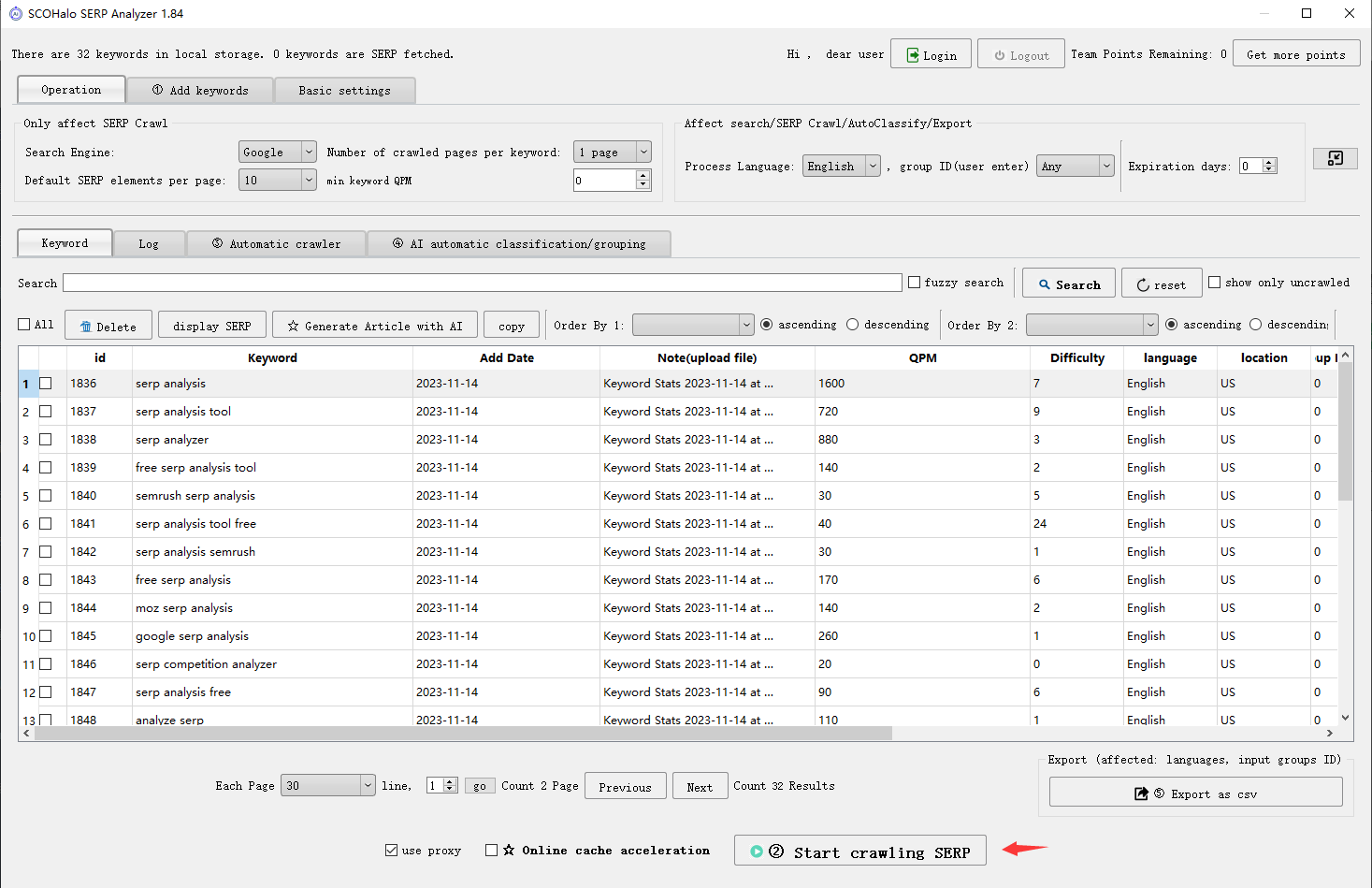The height and width of the screenshot is (888, 1372).
Task: Select descending radio for Order By 1
Action: (x=852, y=324)
